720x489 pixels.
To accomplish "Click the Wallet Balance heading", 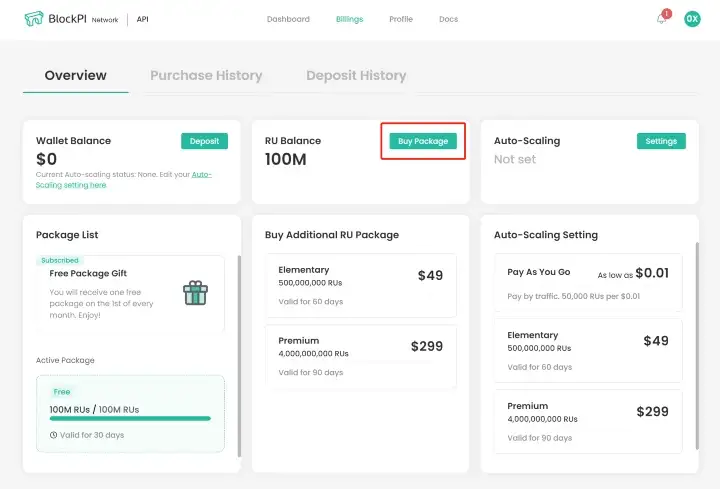I will pyautogui.click(x=73, y=141).
